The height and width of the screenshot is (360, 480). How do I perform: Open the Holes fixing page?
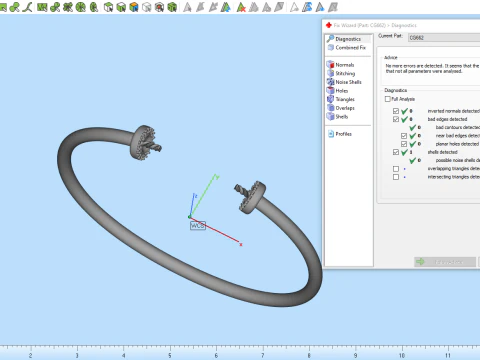pos(342,91)
